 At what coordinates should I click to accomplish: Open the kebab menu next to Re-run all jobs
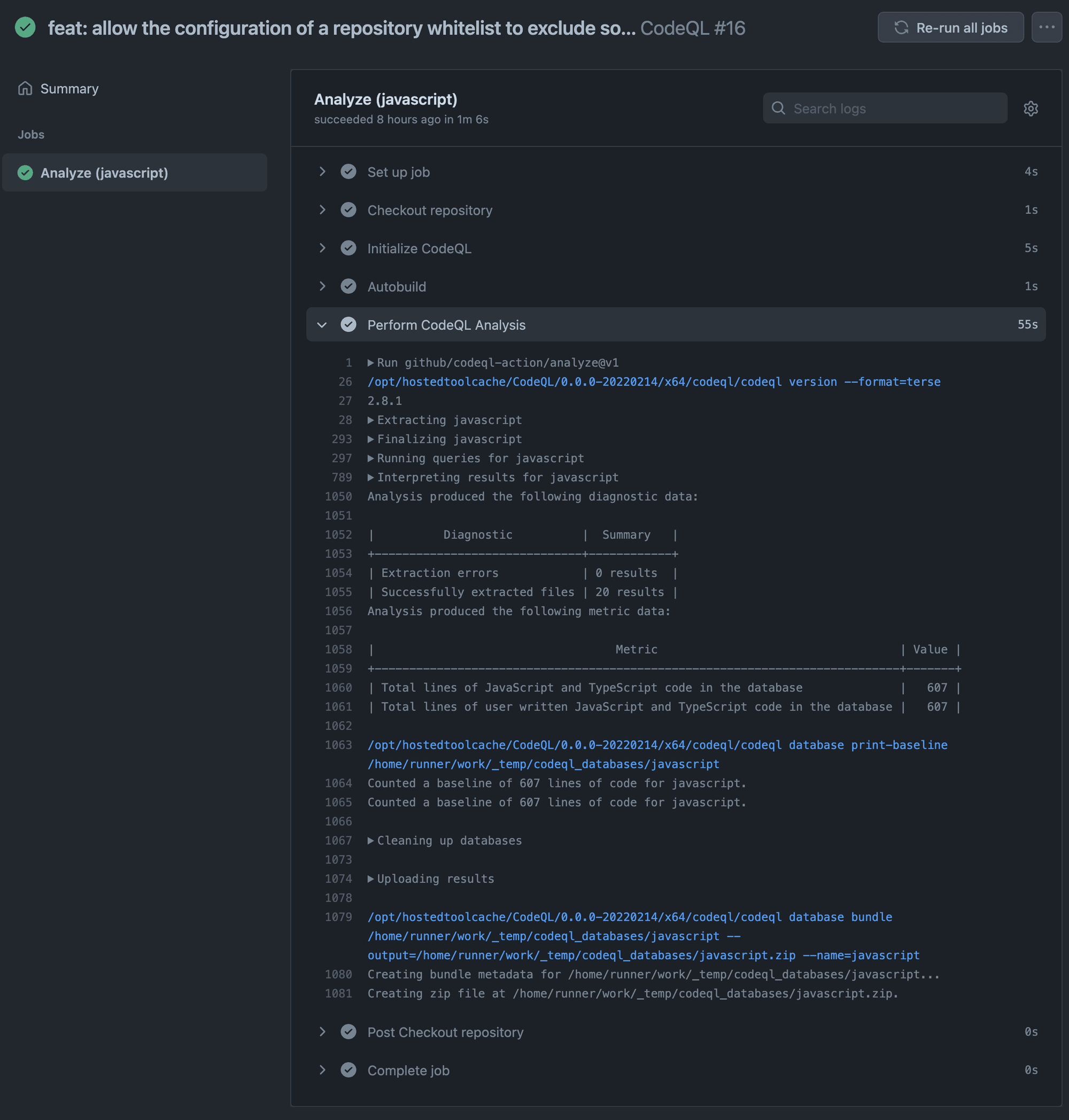1046,27
